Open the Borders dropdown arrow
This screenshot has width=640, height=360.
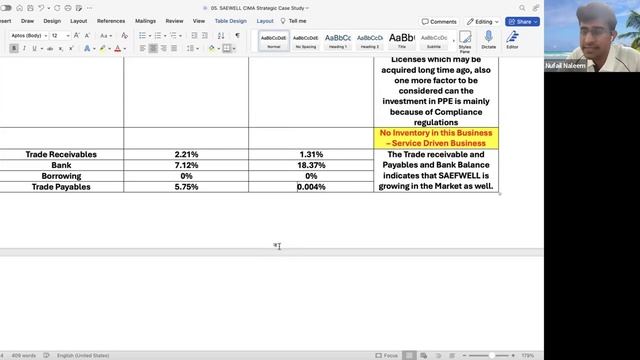click(x=234, y=49)
